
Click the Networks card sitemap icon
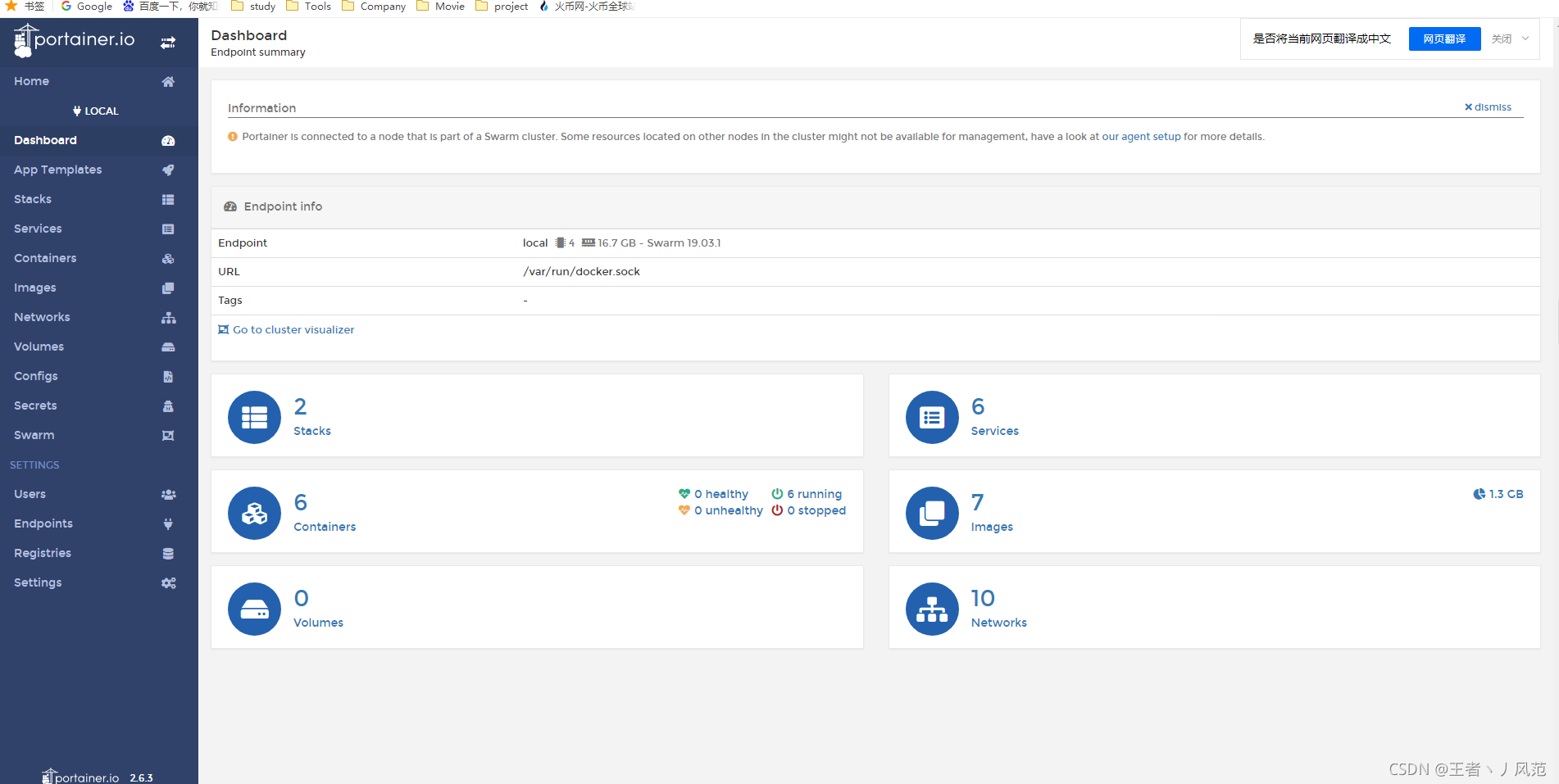(932, 609)
